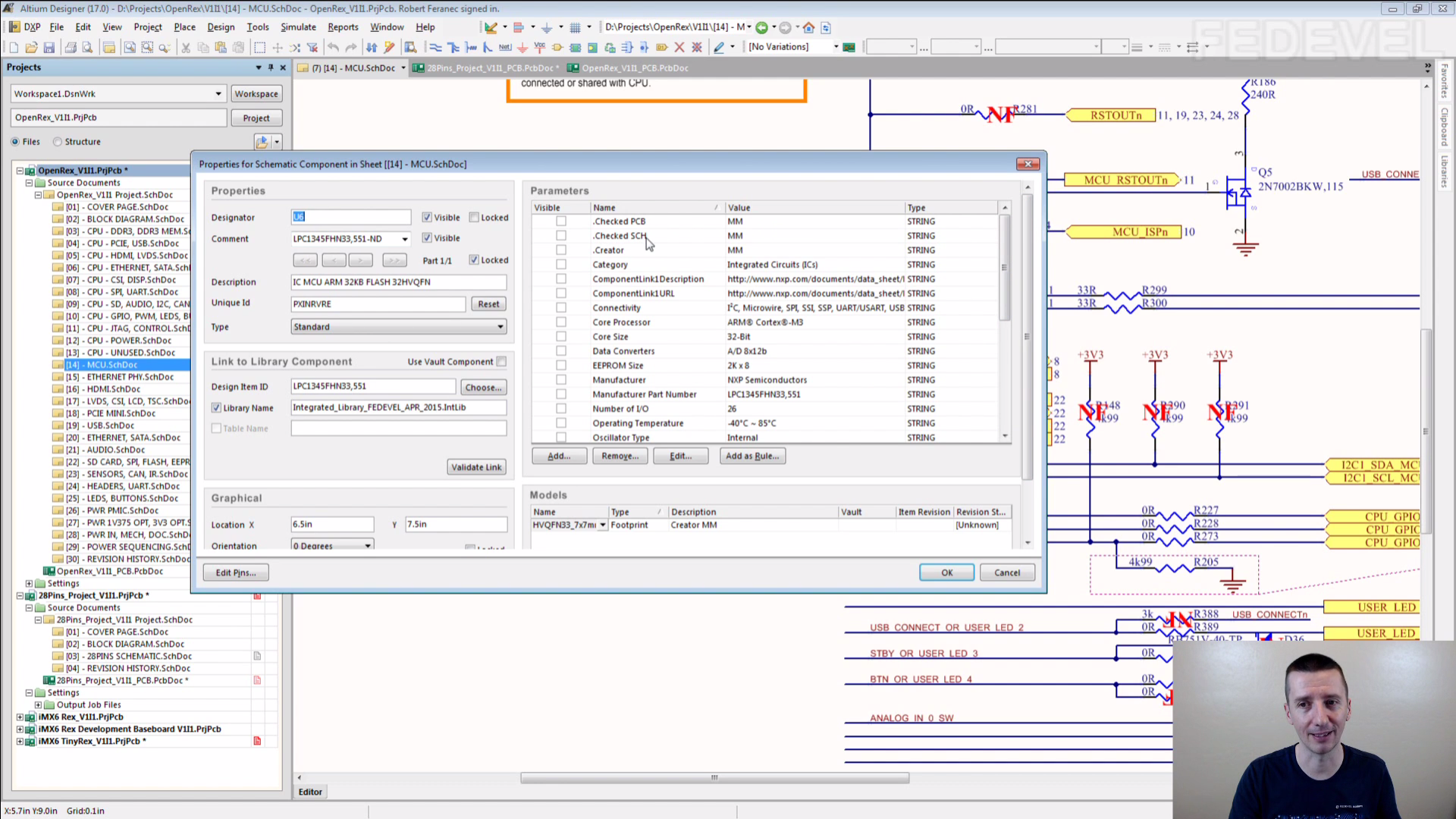Click the Design Item ID field
Screen dimensions: 1456x819
point(373,387)
